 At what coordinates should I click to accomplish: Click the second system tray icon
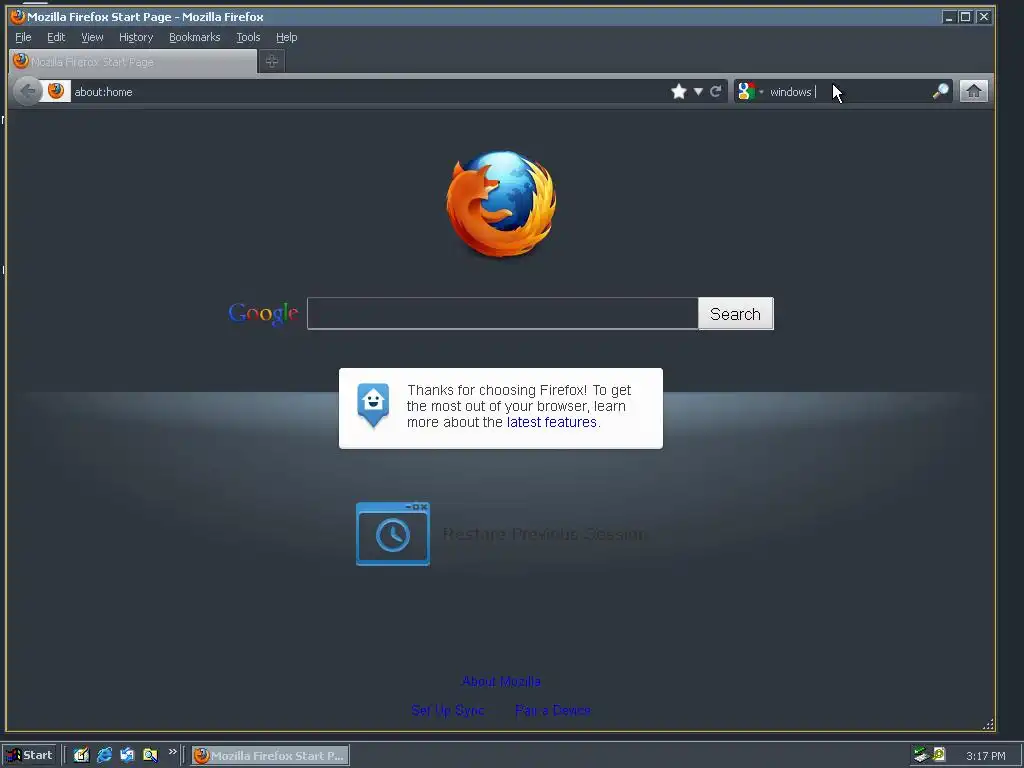click(939, 754)
